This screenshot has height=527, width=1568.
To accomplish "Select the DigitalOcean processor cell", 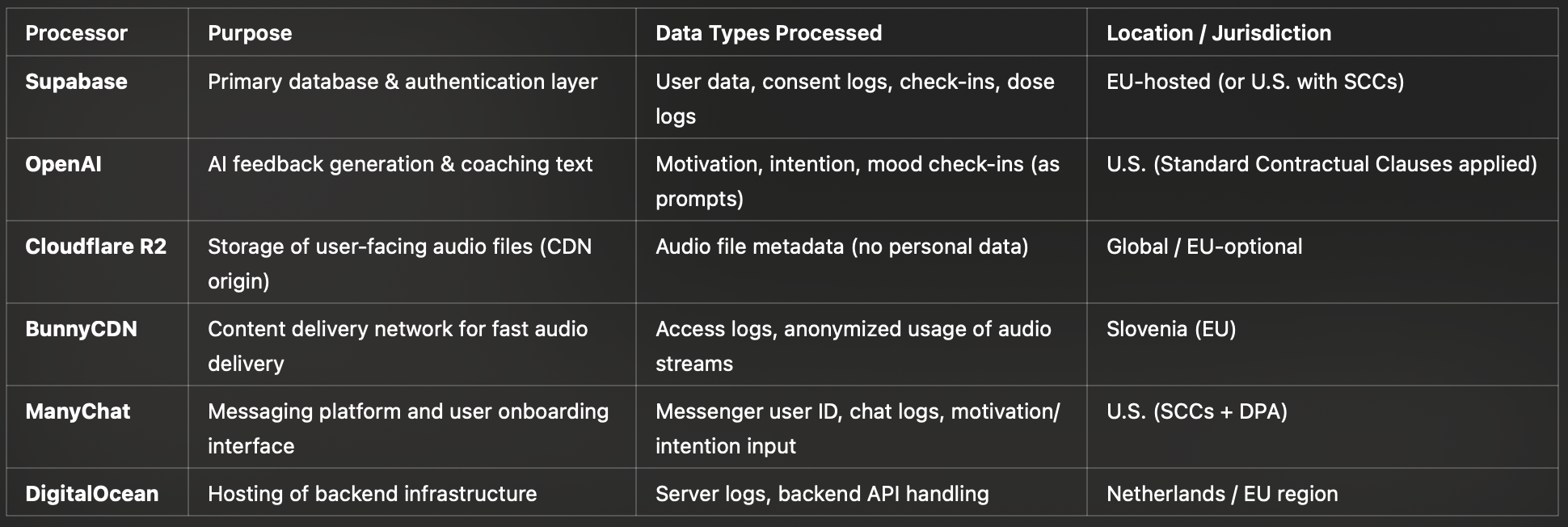I will click(x=91, y=494).
